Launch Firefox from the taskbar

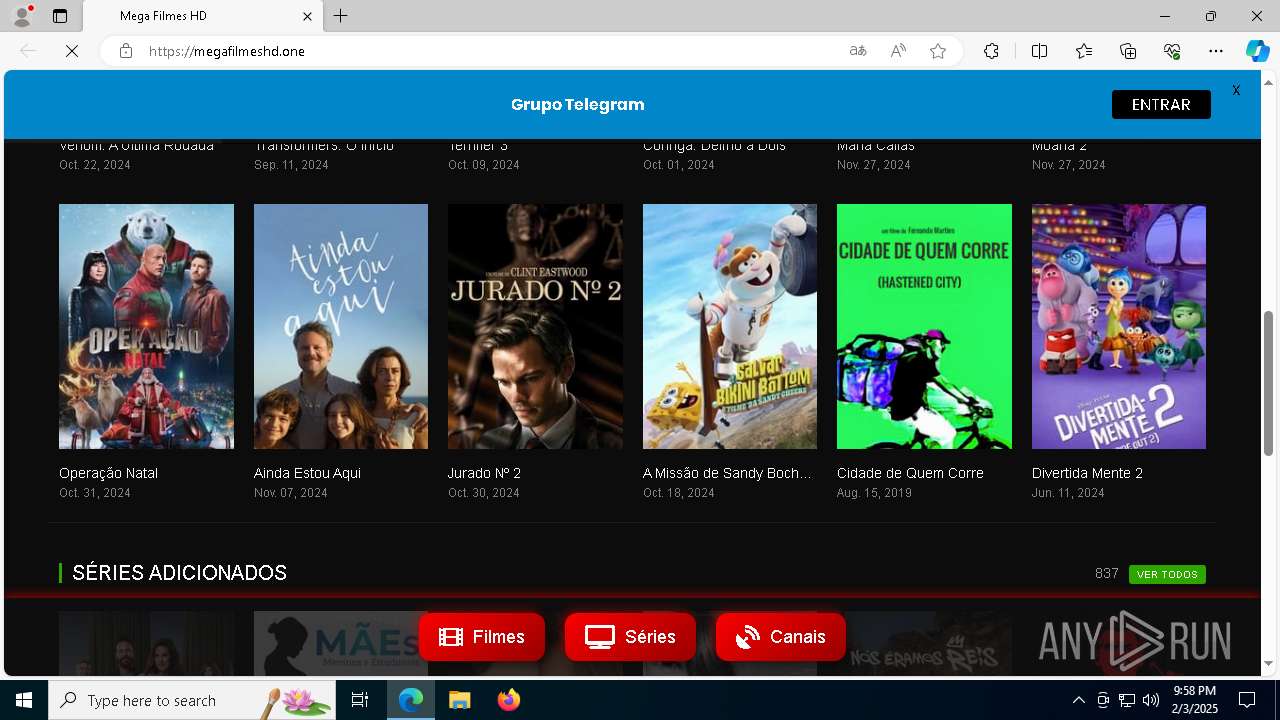508,700
